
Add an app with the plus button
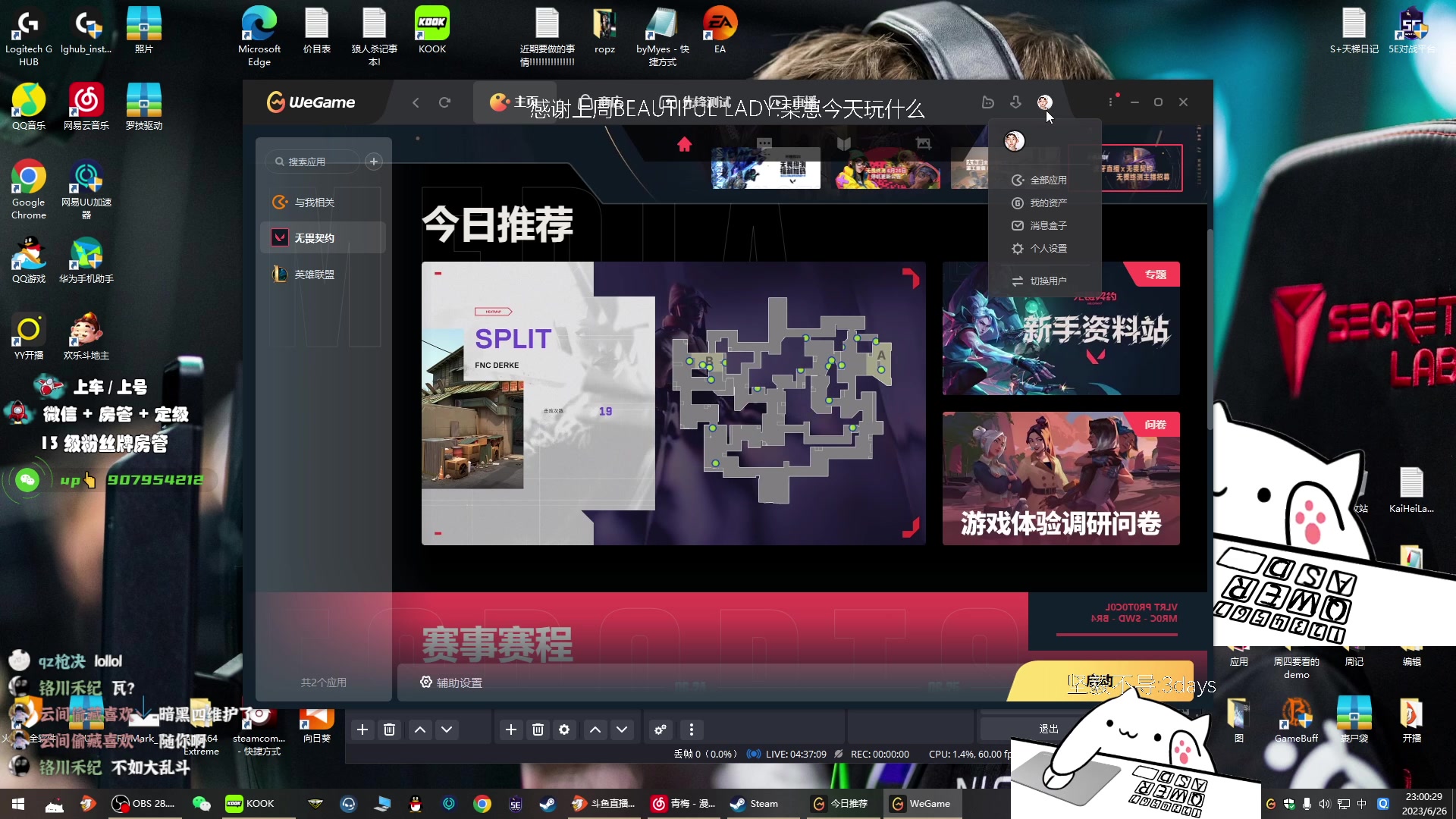(373, 162)
